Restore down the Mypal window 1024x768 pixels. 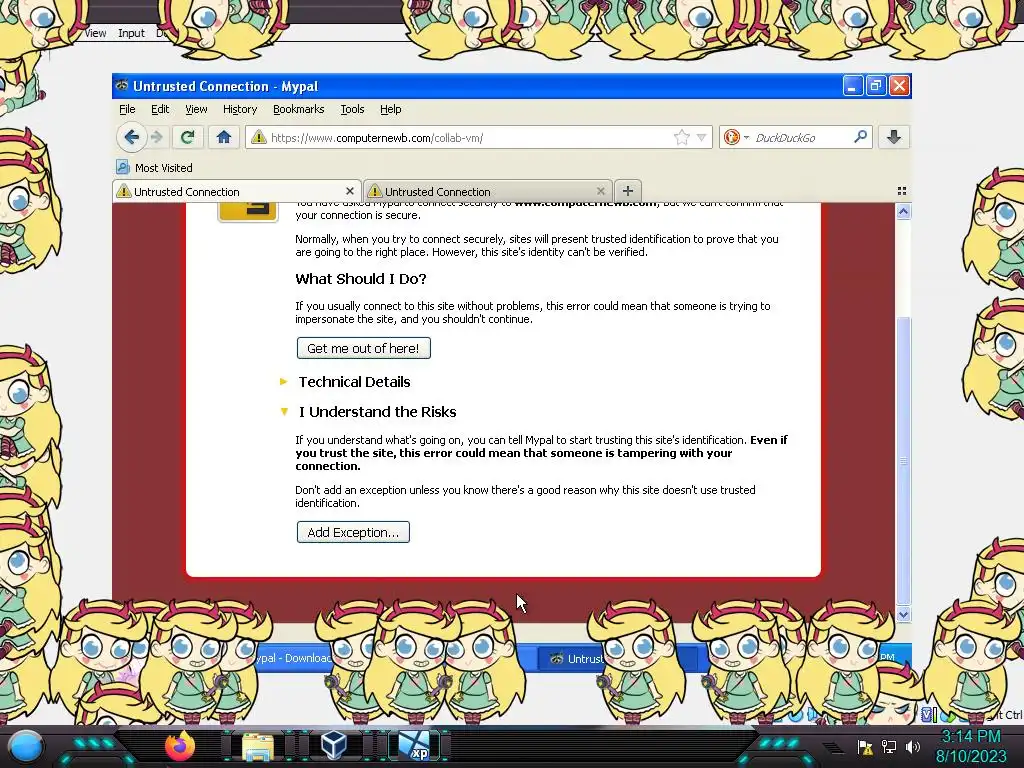(x=876, y=86)
